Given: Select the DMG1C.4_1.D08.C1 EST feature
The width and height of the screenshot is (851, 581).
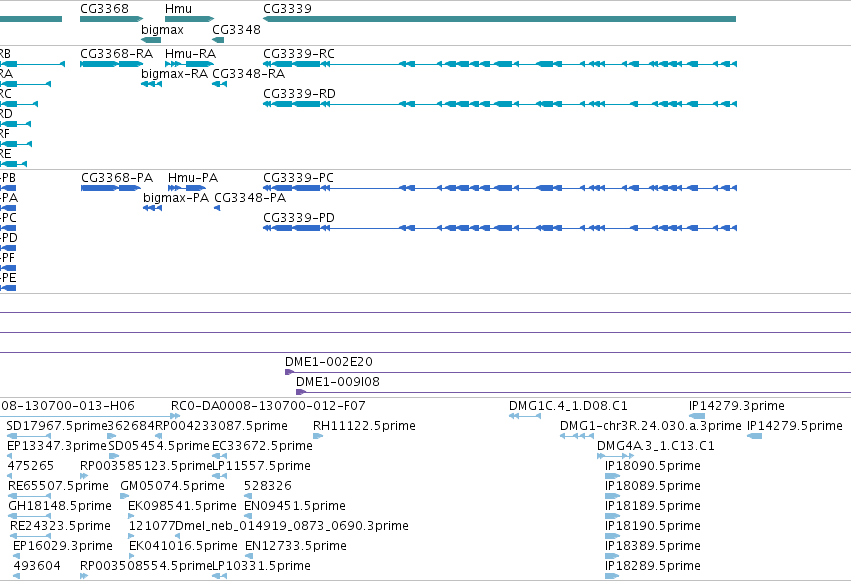Looking at the screenshot, I should click(525, 416).
